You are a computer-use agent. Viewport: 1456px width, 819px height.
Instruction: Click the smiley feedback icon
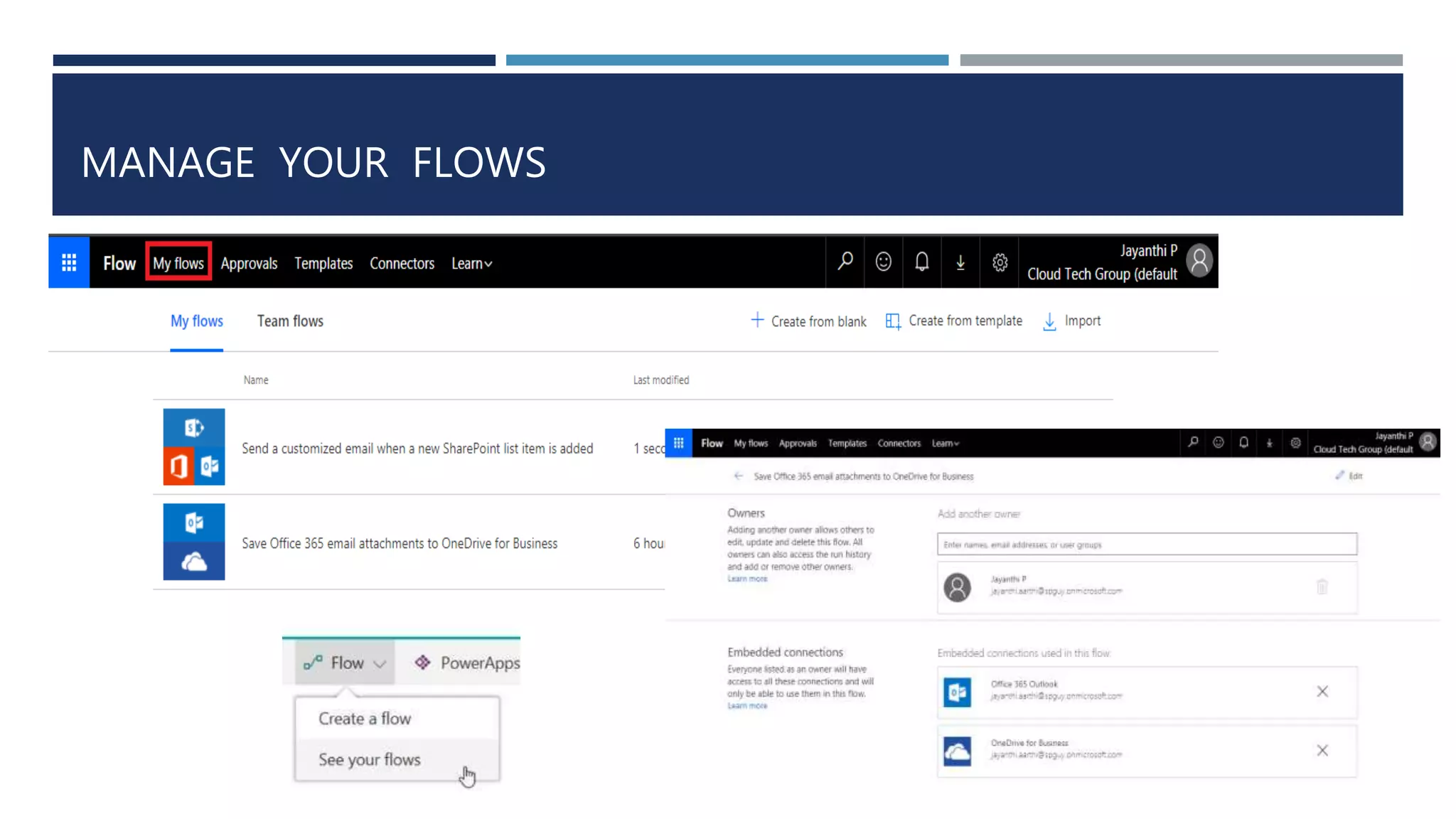883,262
